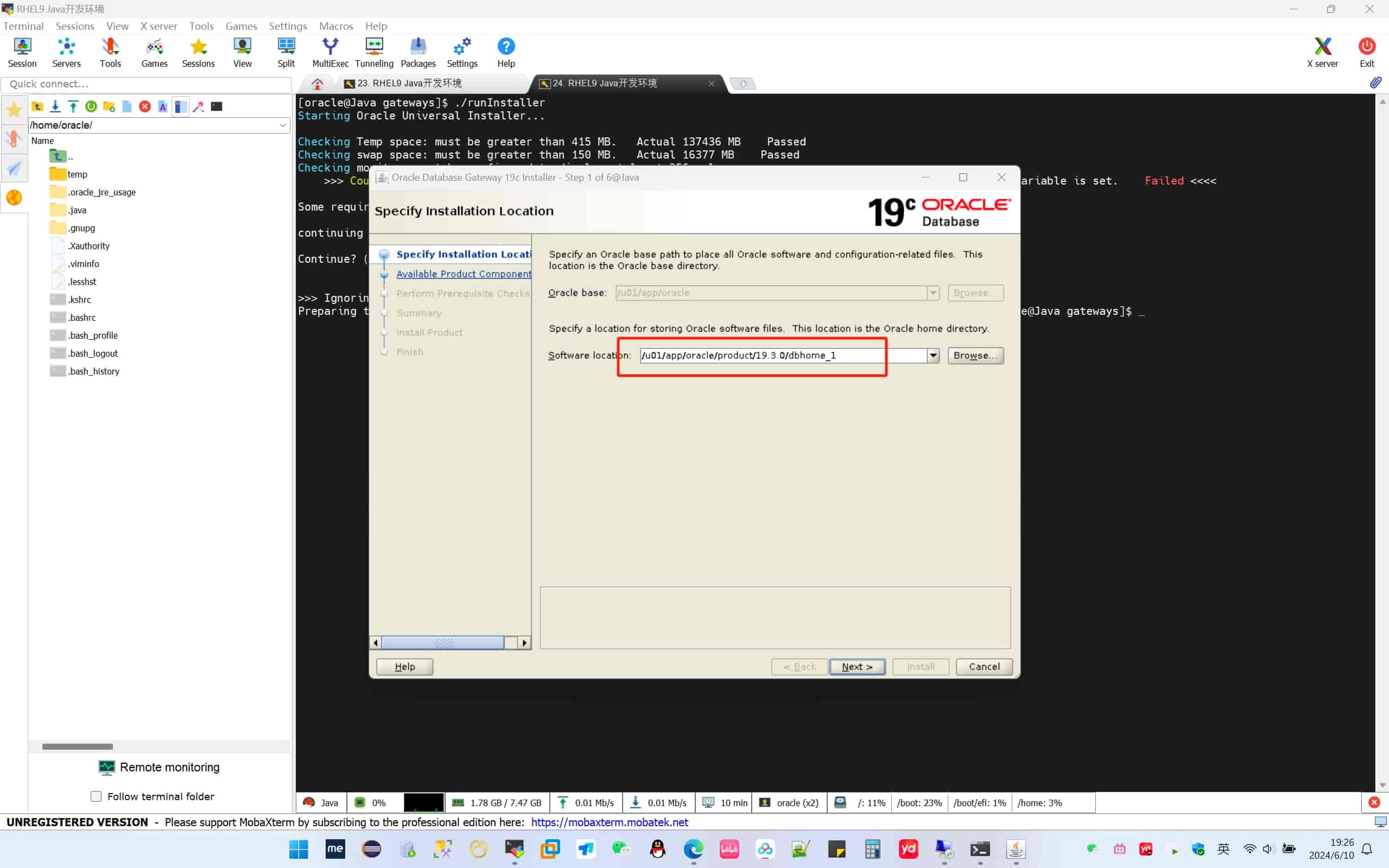Open Microsoft Edge from taskbar
The width and height of the screenshot is (1389, 868).
point(693,849)
